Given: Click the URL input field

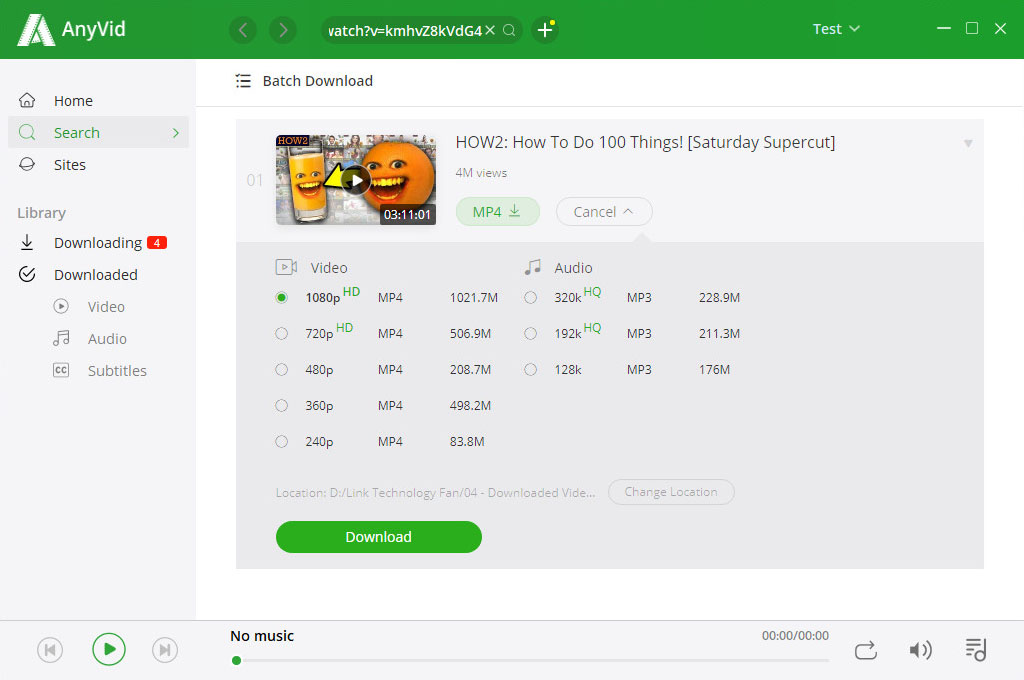Looking at the screenshot, I should click(x=405, y=30).
